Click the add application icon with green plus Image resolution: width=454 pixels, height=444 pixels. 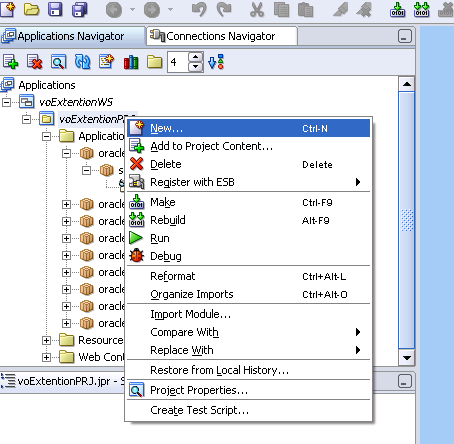[x=10, y=62]
